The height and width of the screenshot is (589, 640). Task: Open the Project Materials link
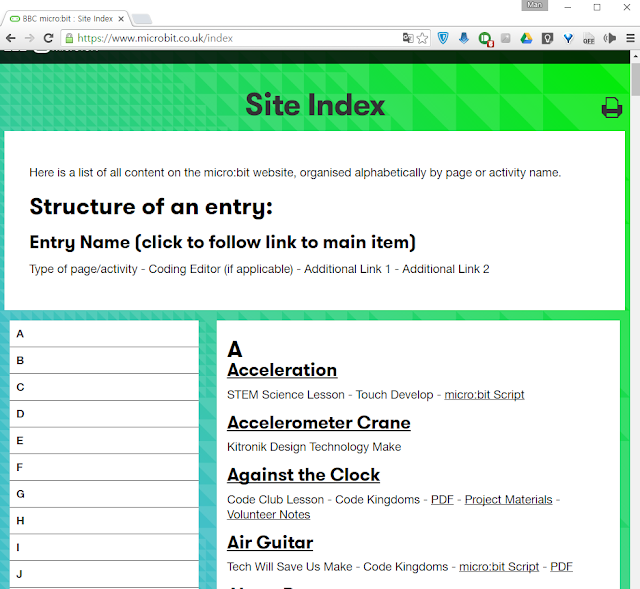(x=509, y=500)
